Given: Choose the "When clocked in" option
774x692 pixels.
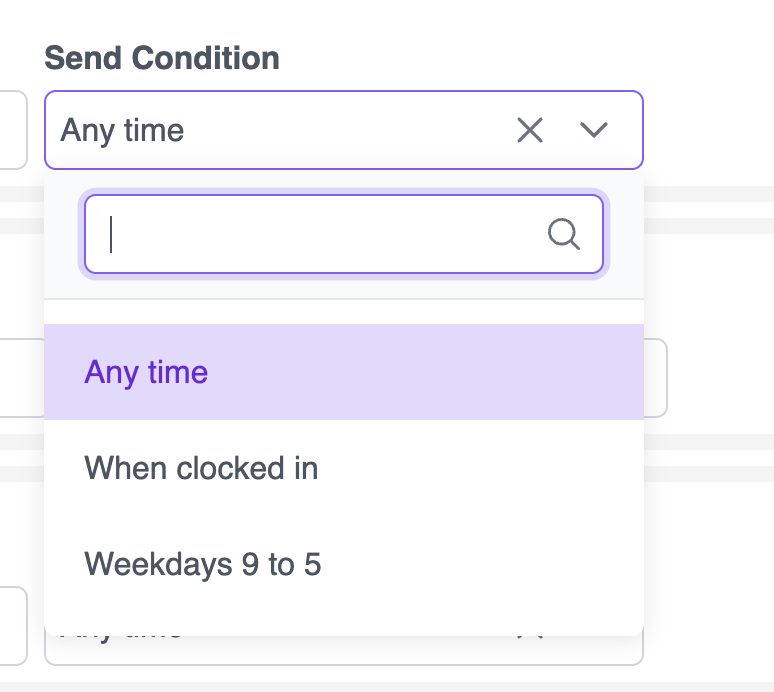Looking at the screenshot, I should pyautogui.click(x=201, y=468).
